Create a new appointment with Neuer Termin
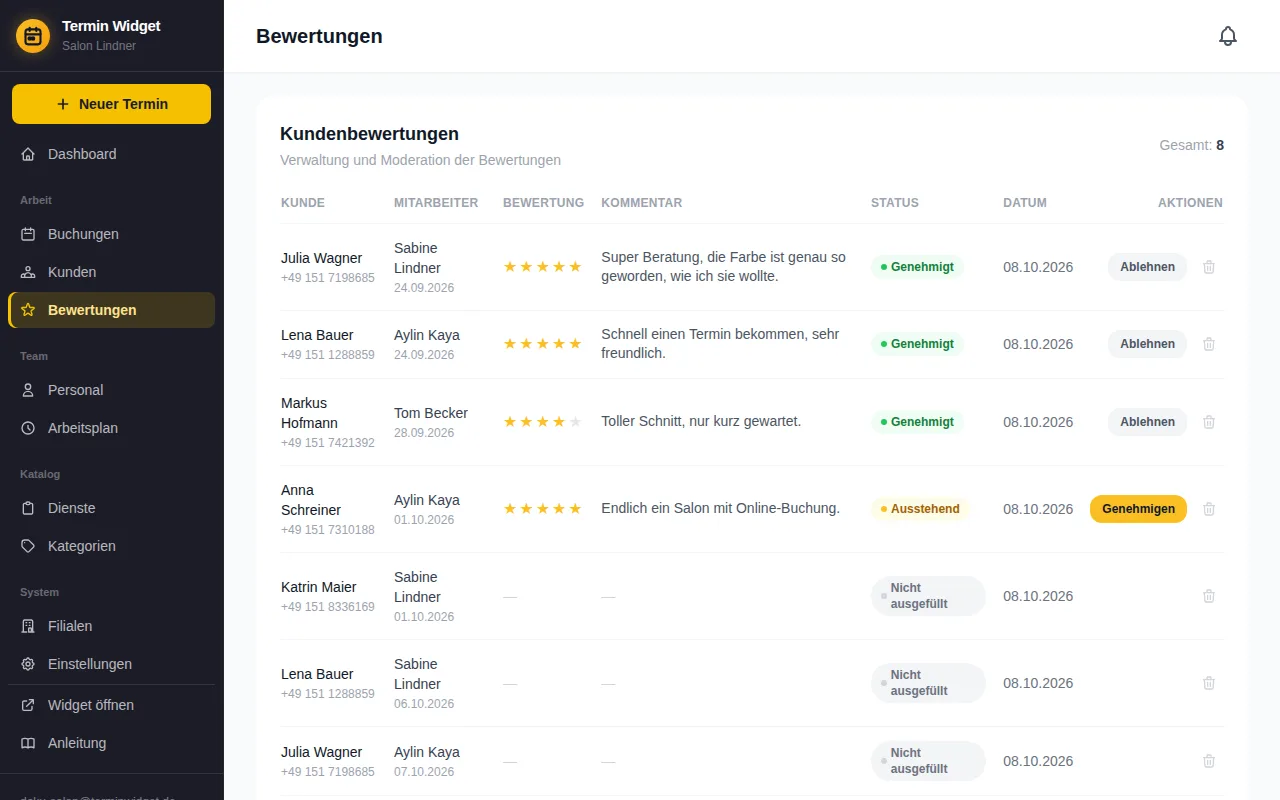 [x=111, y=104]
